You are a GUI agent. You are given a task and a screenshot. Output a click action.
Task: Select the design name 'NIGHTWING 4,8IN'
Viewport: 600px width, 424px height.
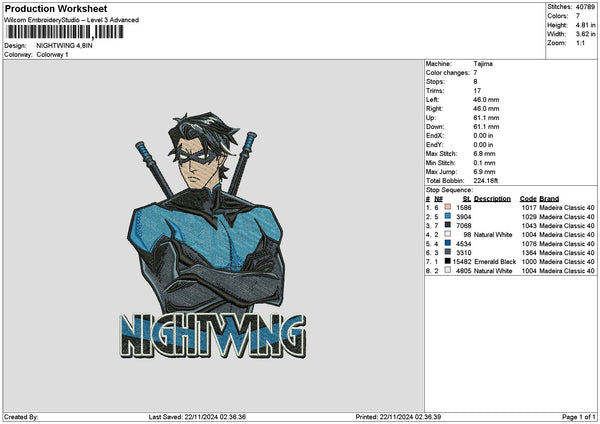pos(64,46)
